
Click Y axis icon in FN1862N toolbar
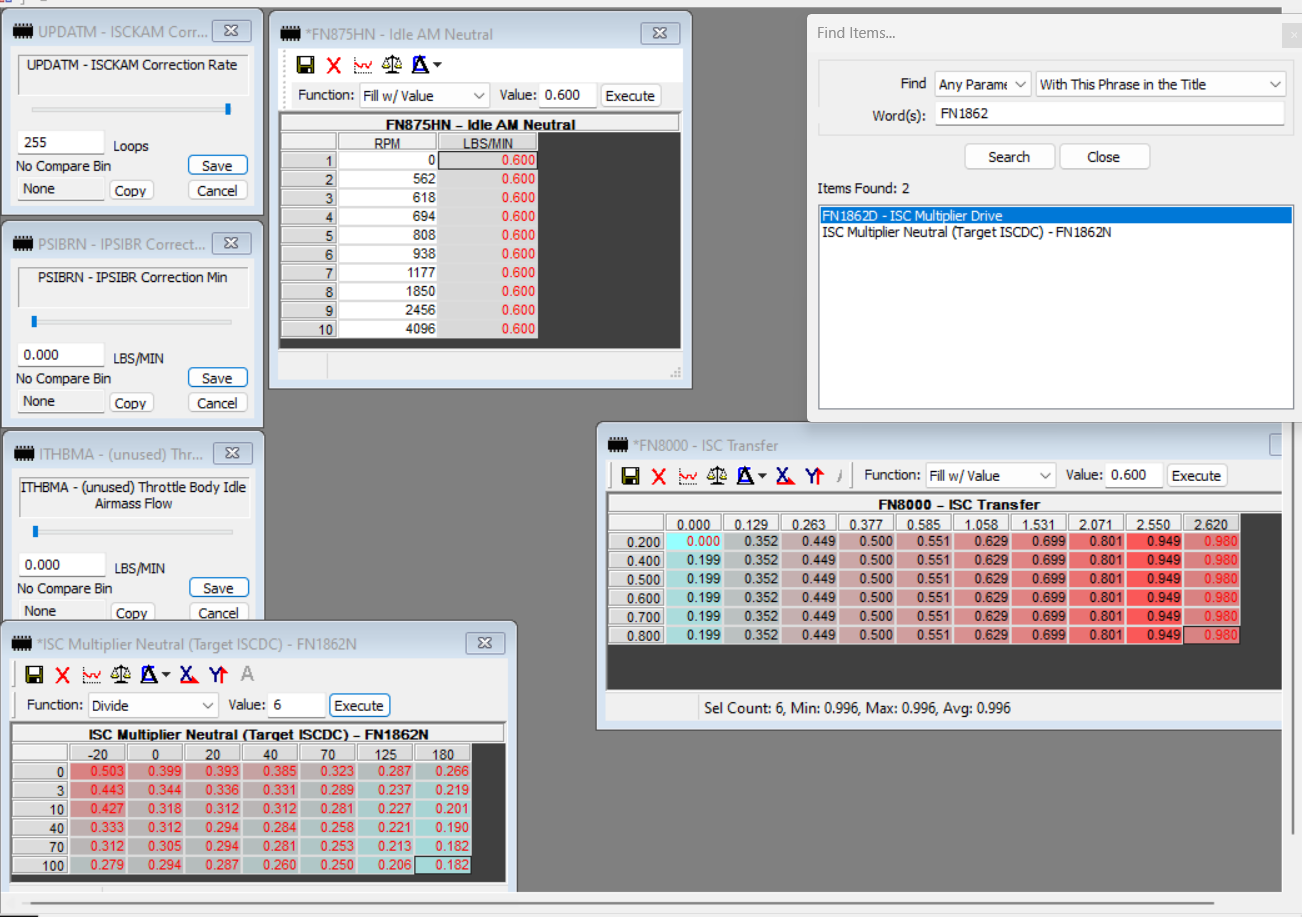tap(218, 674)
